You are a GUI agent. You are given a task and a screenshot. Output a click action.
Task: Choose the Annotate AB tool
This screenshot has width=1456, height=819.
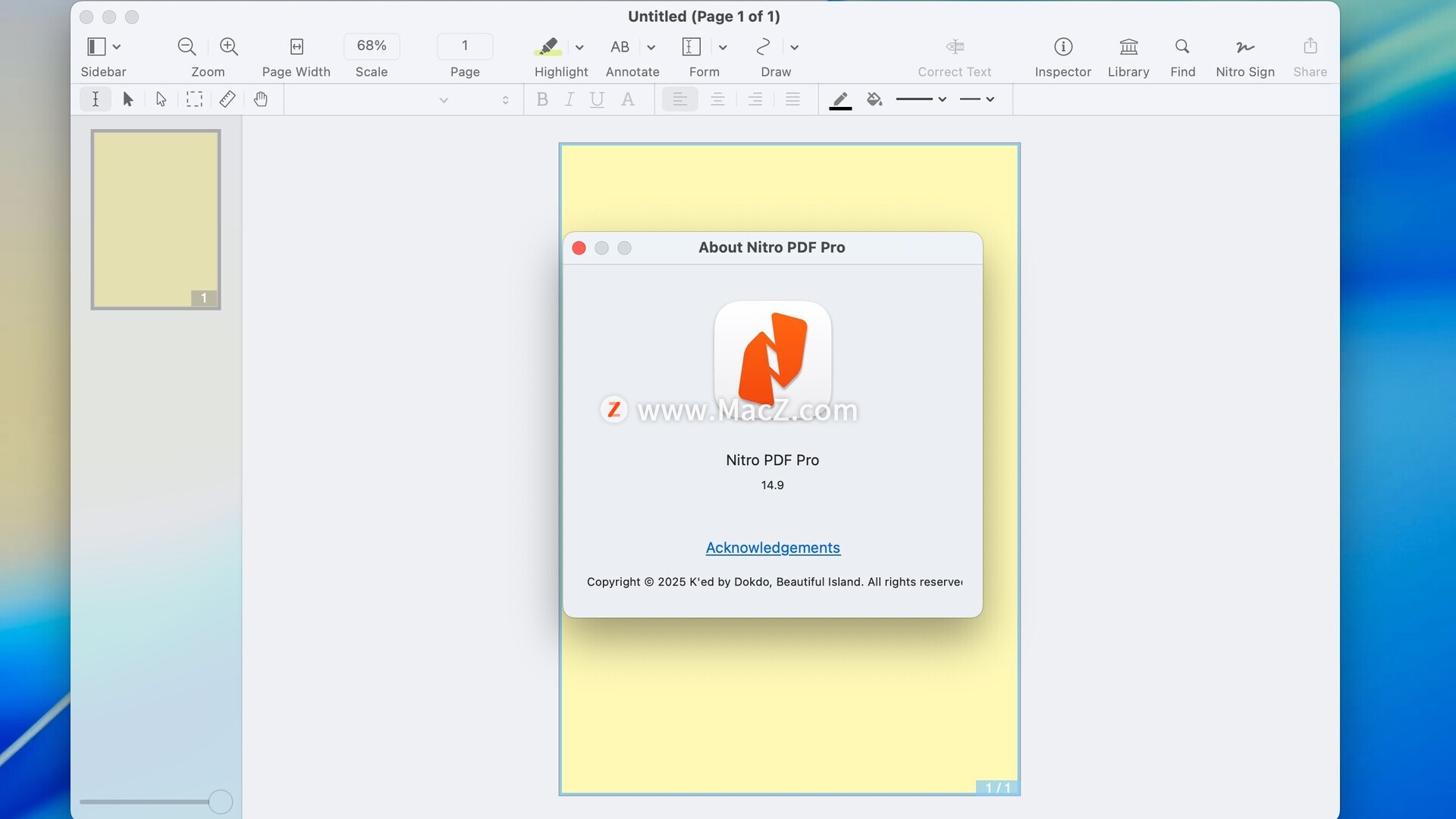pos(620,46)
